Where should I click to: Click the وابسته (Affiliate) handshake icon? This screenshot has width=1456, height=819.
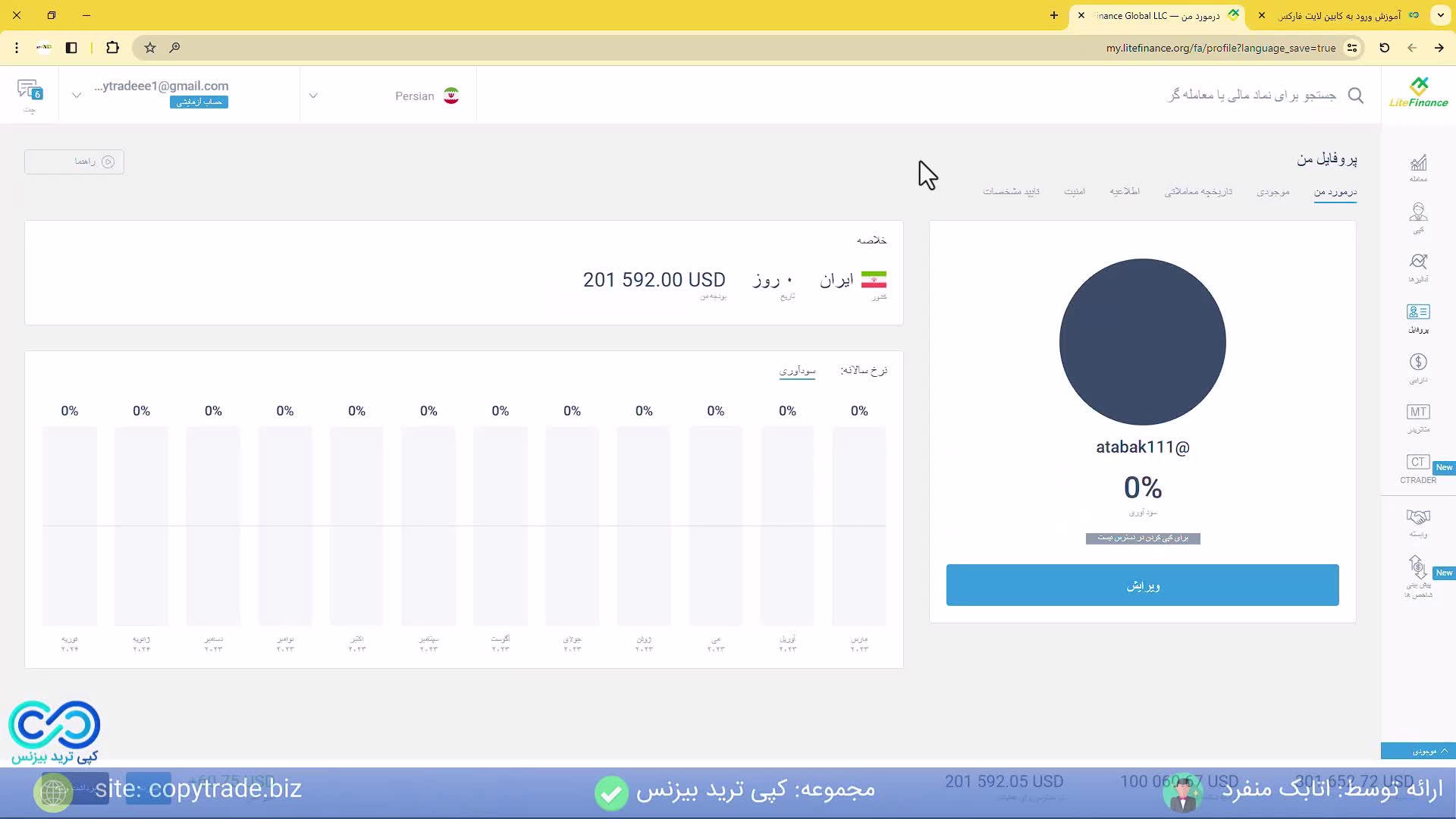(1418, 518)
